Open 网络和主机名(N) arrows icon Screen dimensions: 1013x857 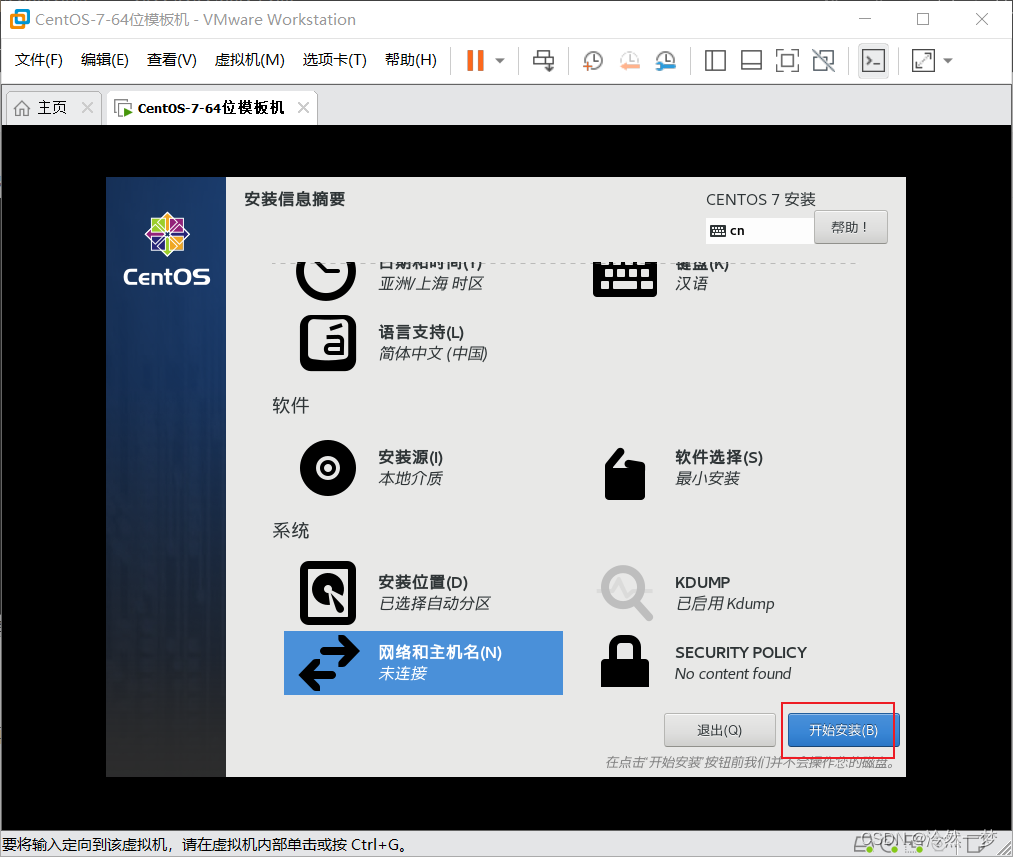tap(329, 663)
